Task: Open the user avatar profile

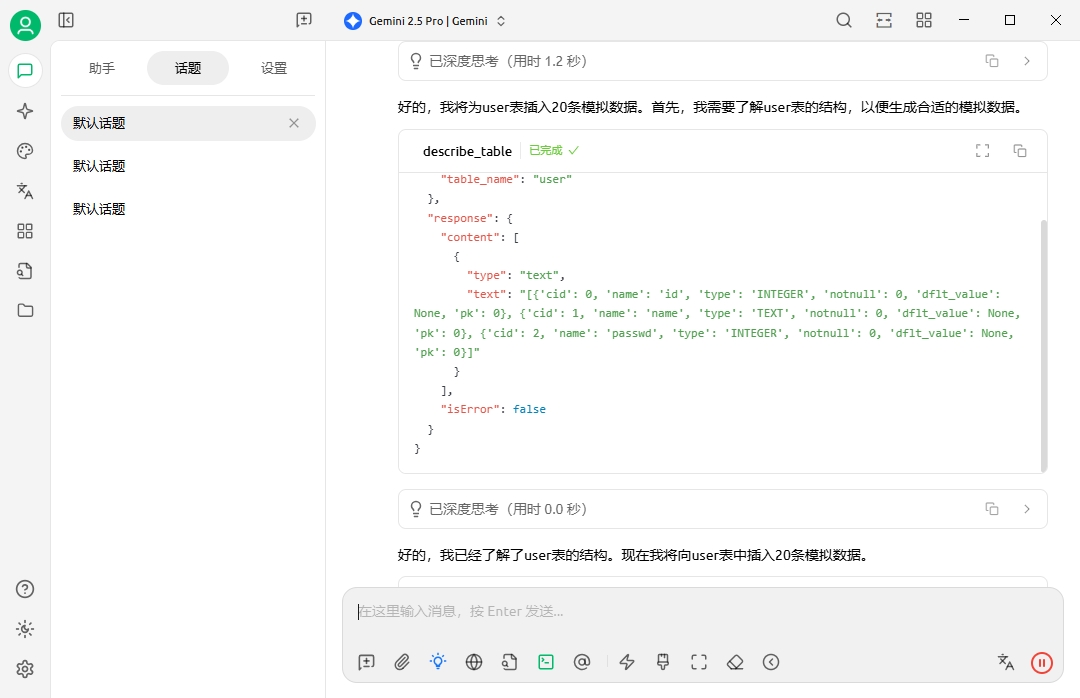Action: [25, 25]
